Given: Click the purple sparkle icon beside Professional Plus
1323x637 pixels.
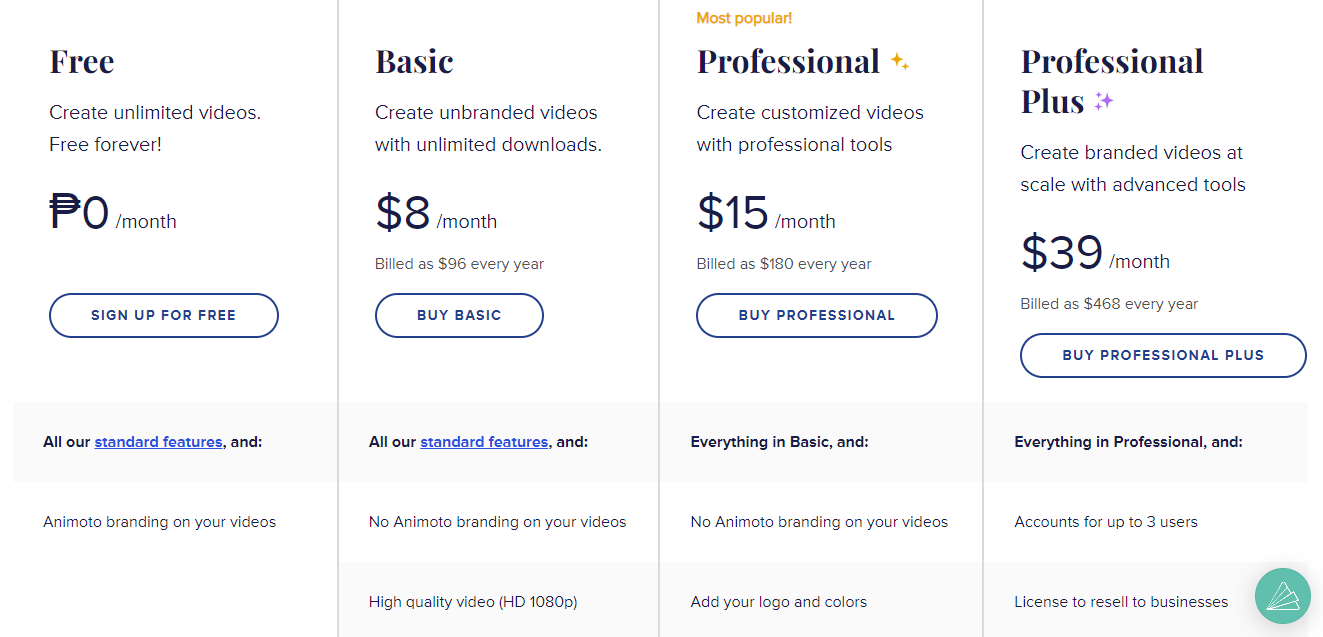Looking at the screenshot, I should tap(1103, 101).
